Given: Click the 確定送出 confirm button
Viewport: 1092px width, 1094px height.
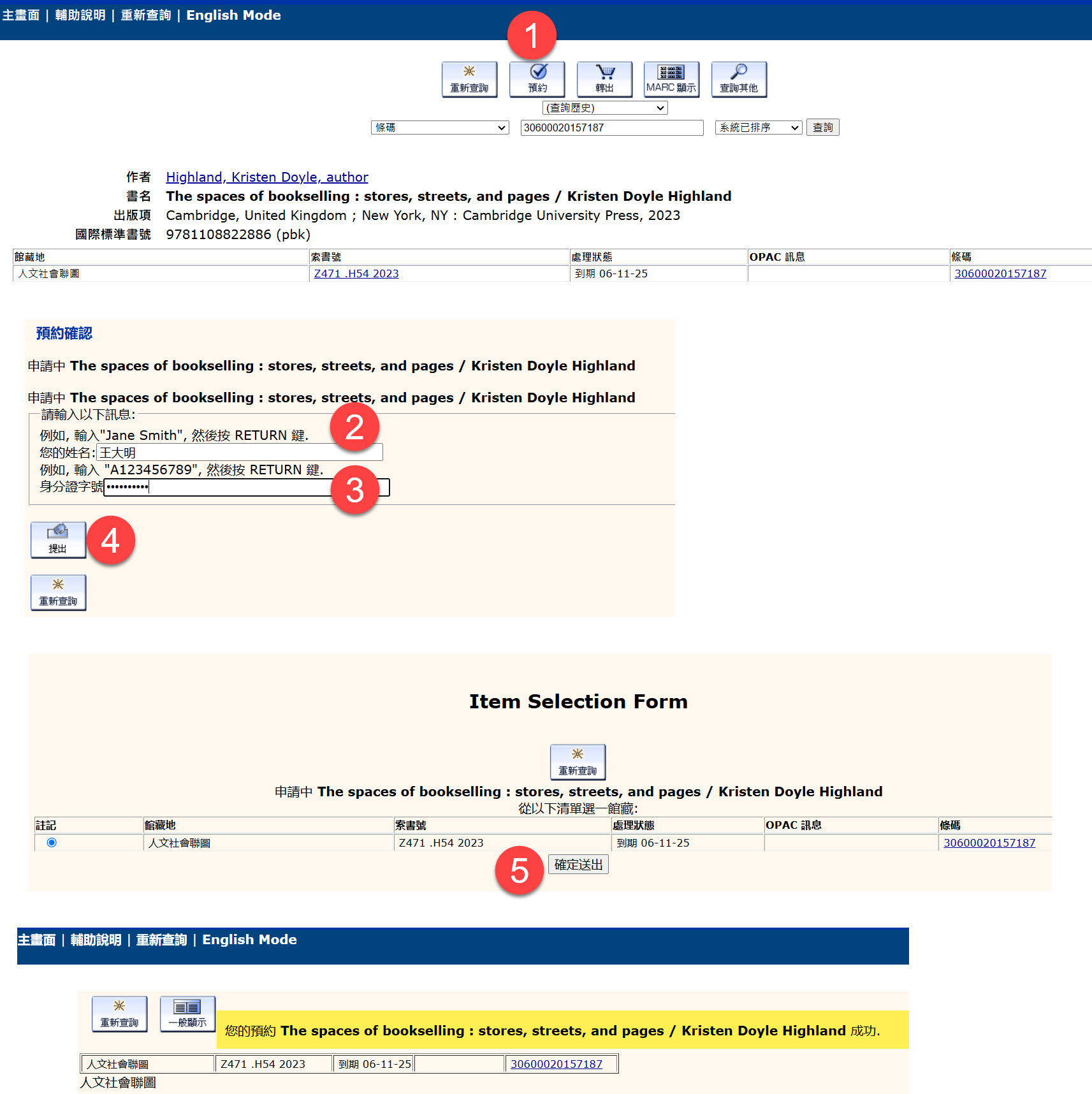Looking at the screenshot, I should click(578, 864).
